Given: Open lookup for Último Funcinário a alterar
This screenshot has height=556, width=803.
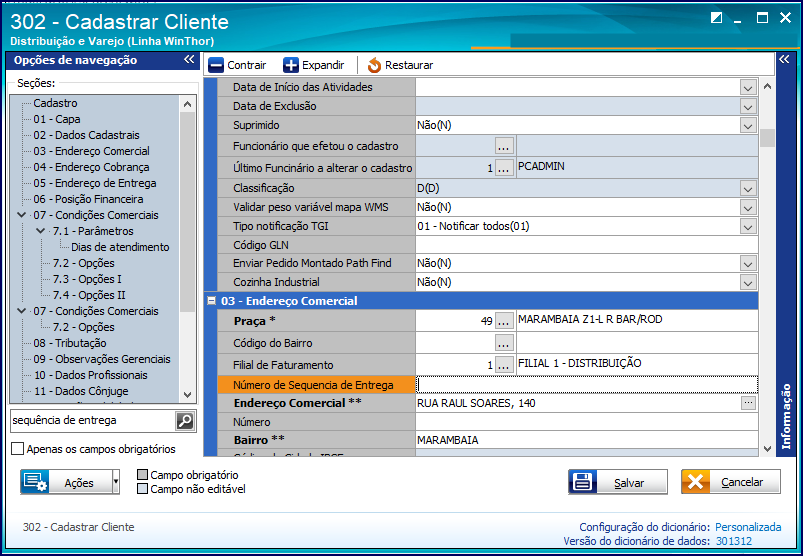Looking at the screenshot, I should point(504,167).
